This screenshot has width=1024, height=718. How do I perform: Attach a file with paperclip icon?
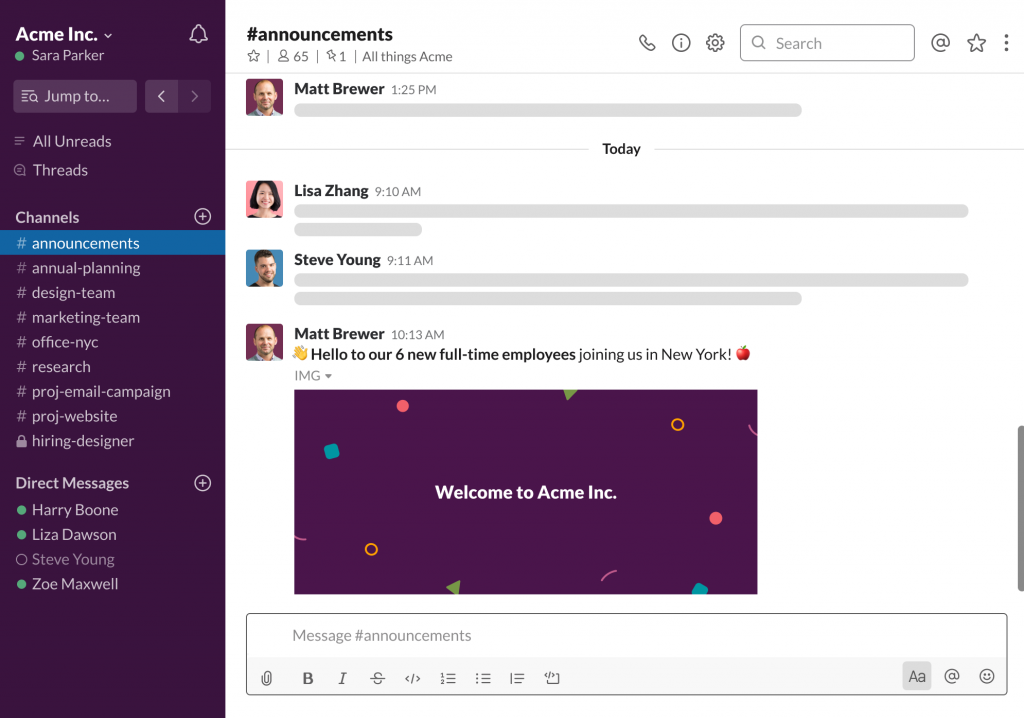pyautogui.click(x=266, y=678)
